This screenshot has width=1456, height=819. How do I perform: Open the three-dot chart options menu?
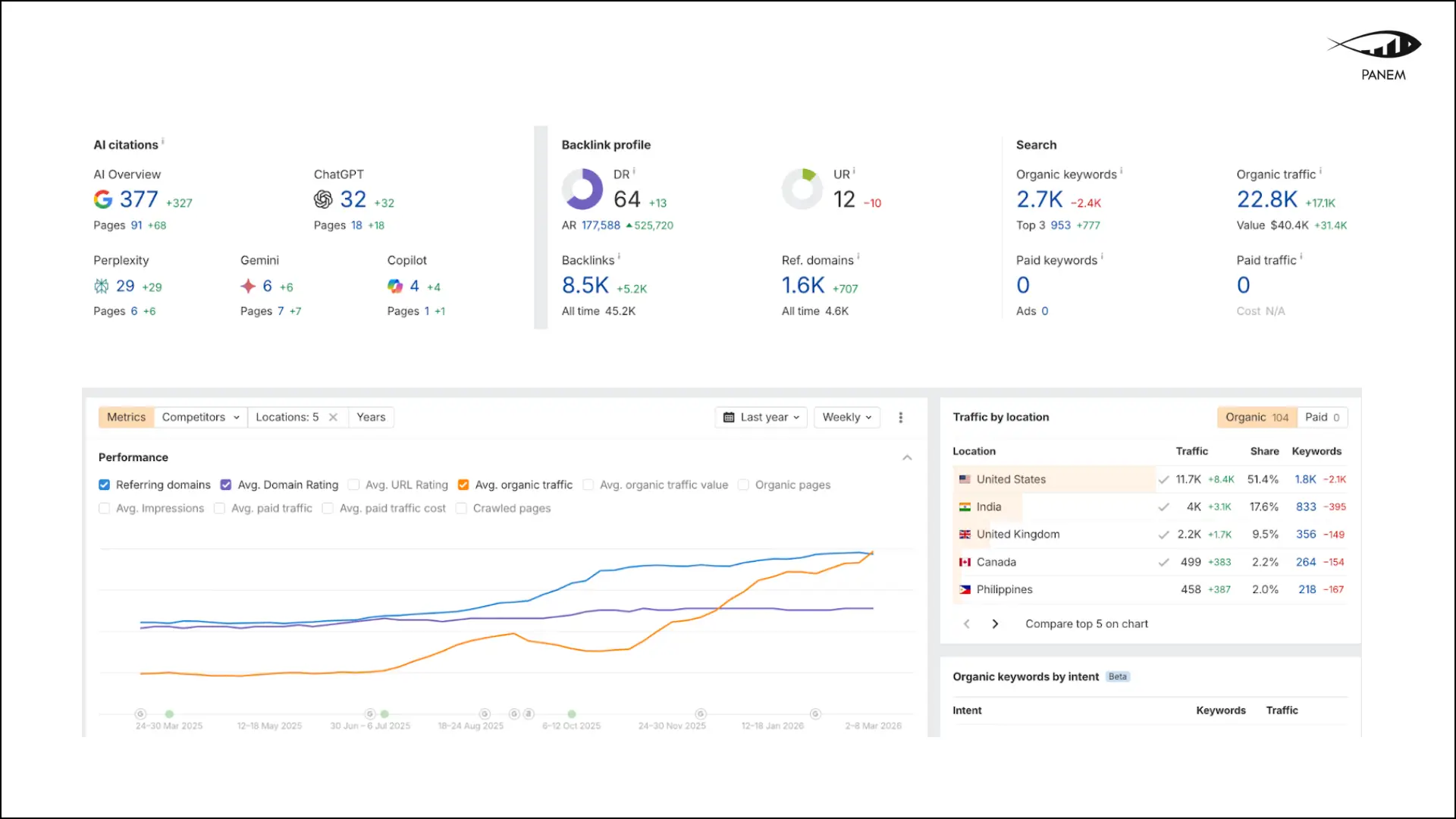(x=901, y=417)
